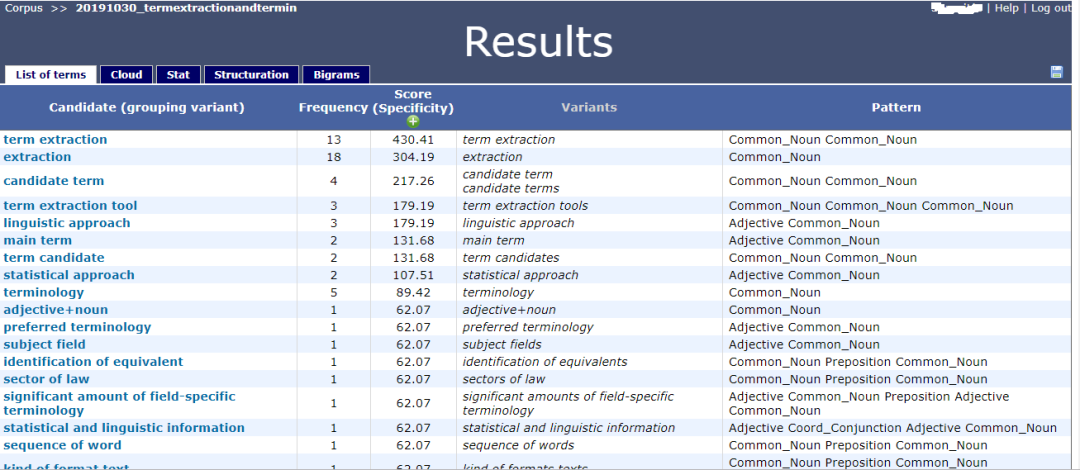The height and width of the screenshot is (470, 1080).
Task: Click the Variants column header
Action: [x=589, y=108]
